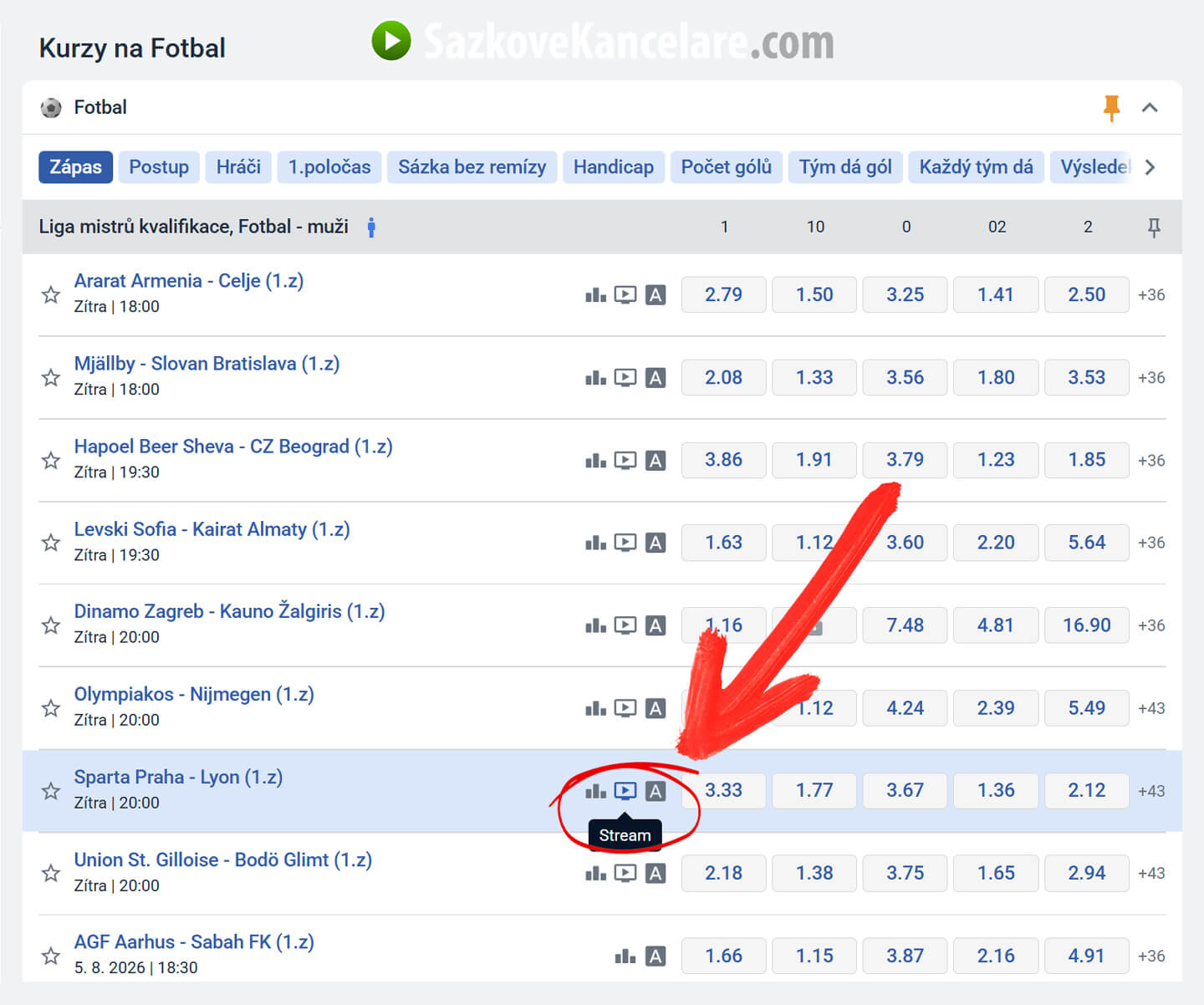This screenshot has width=1204, height=1005.
Task: Select odds 4.91 for Sabah FK win
Action: (1087, 956)
